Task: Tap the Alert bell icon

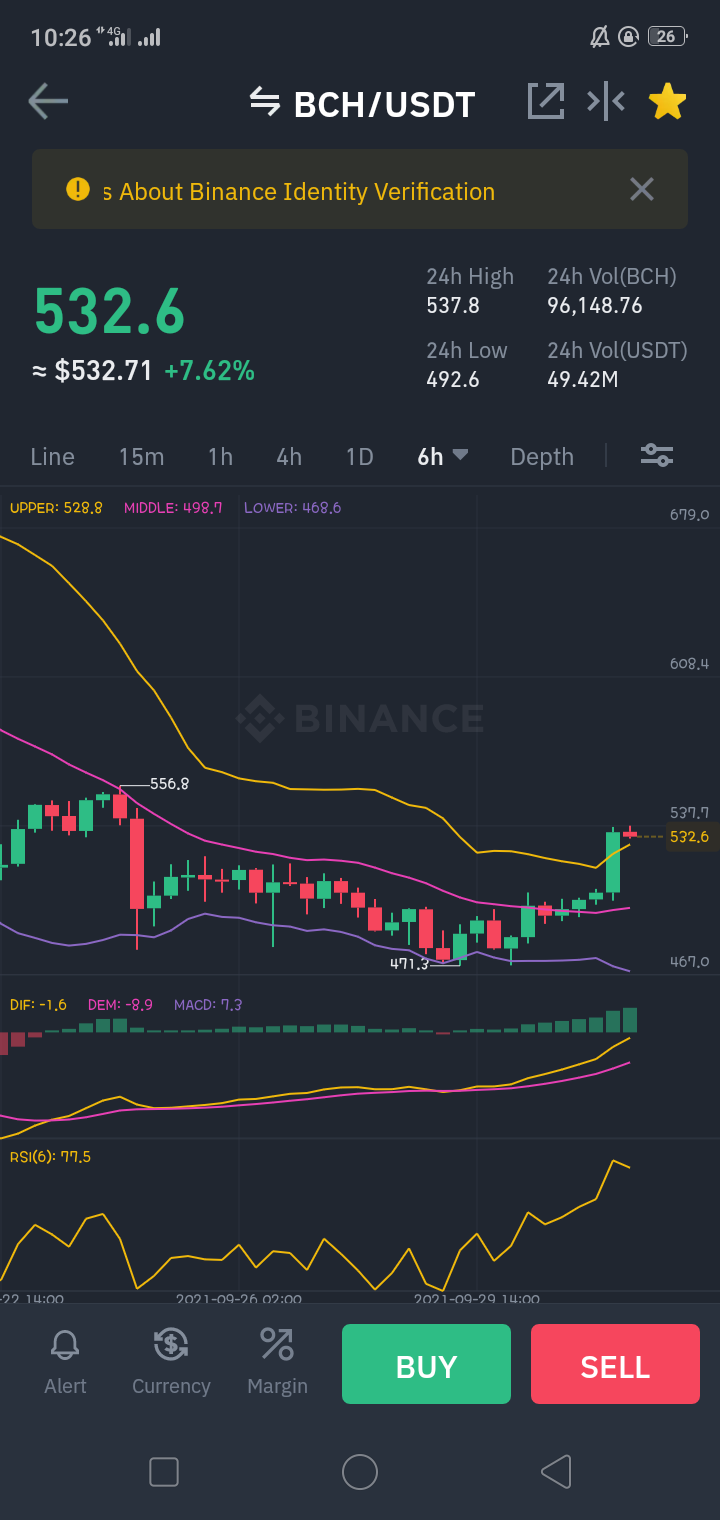Action: [x=65, y=1345]
